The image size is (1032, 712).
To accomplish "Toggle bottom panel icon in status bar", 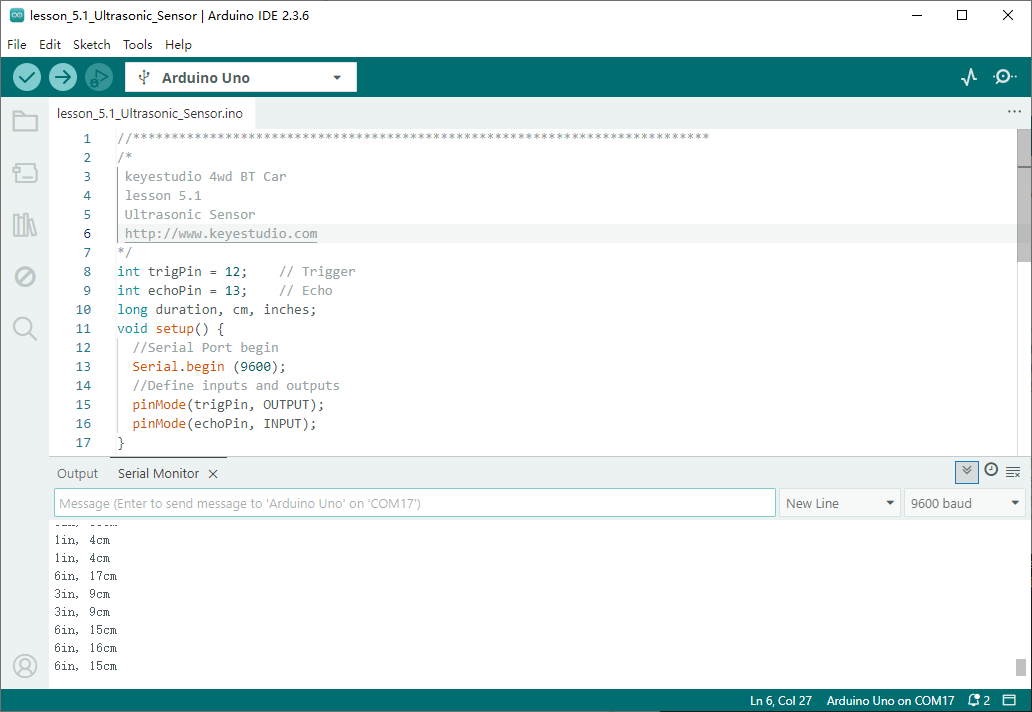I will pyautogui.click(x=1009, y=699).
